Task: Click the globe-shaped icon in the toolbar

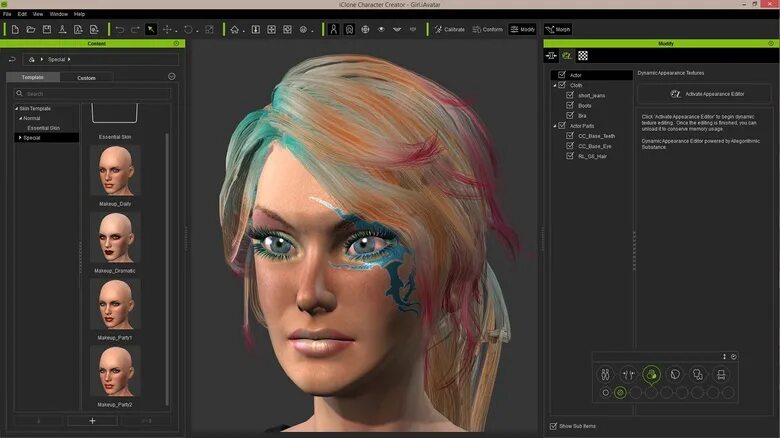Action: pos(365,30)
